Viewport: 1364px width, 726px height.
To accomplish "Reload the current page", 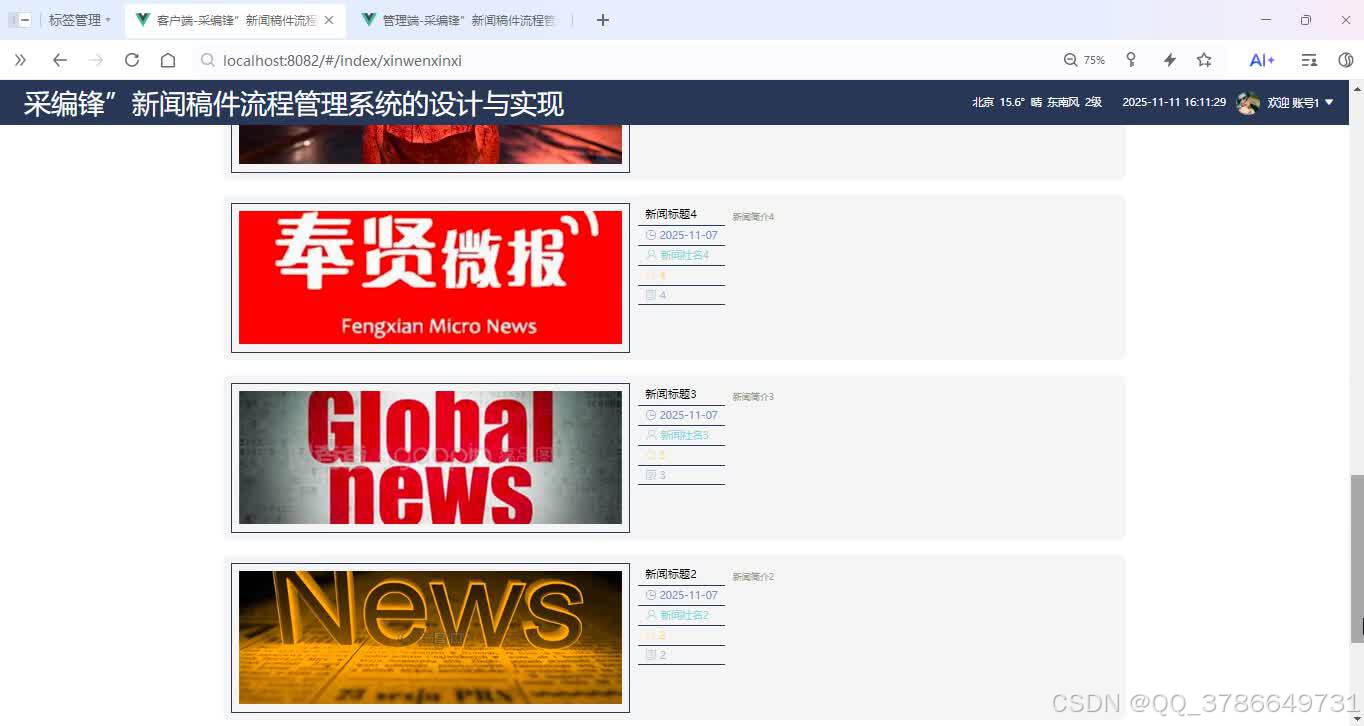I will pyautogui.click(x=132, y=60).
